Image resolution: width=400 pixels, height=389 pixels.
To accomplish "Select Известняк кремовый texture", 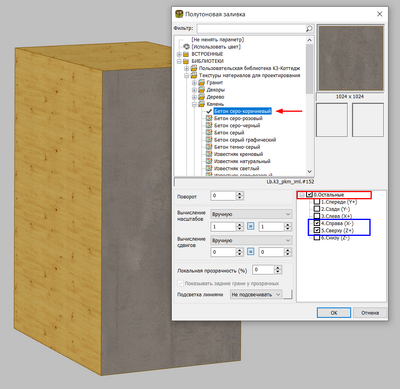I will (x=238, y=154).
